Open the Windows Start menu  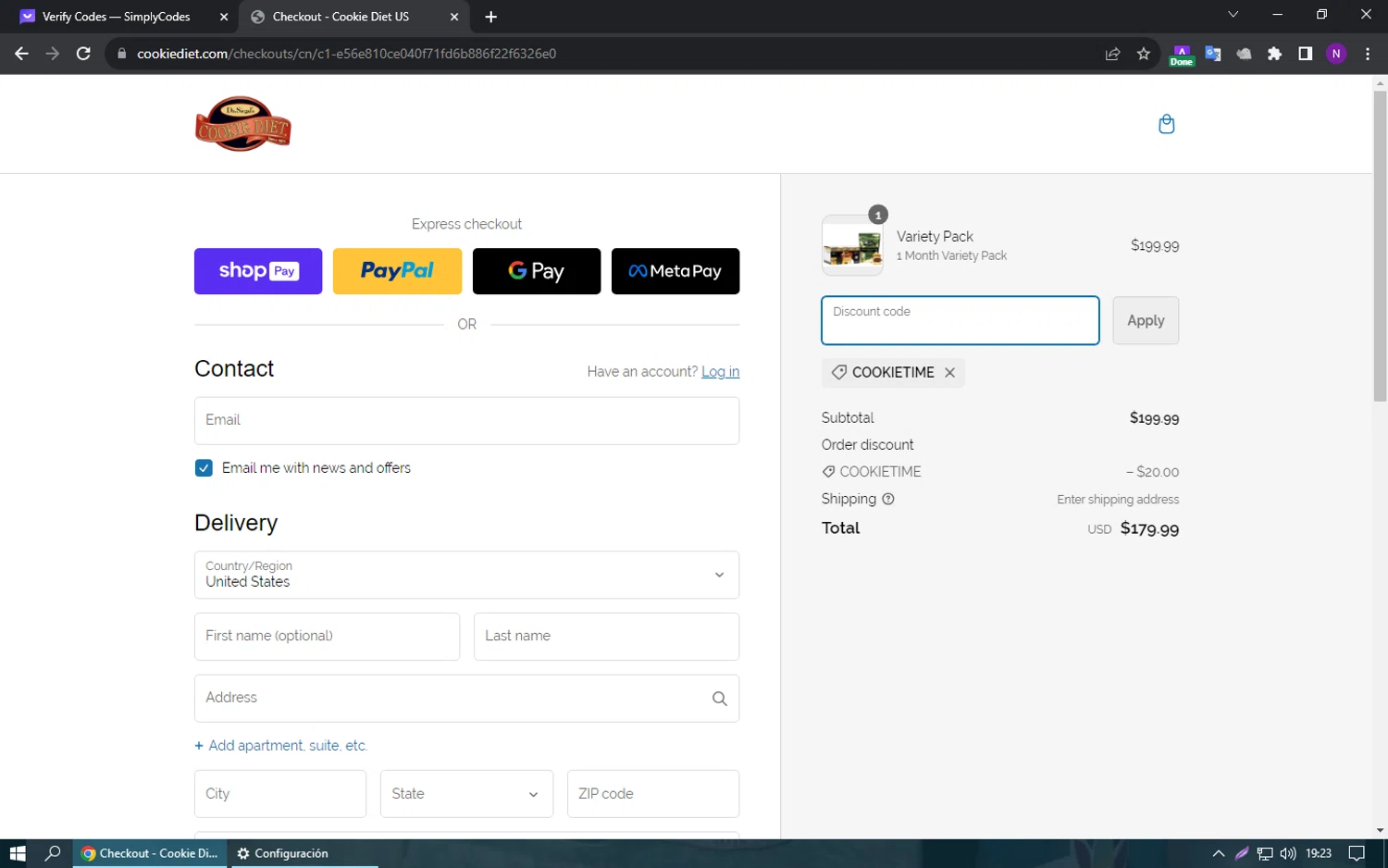[18, 853]
